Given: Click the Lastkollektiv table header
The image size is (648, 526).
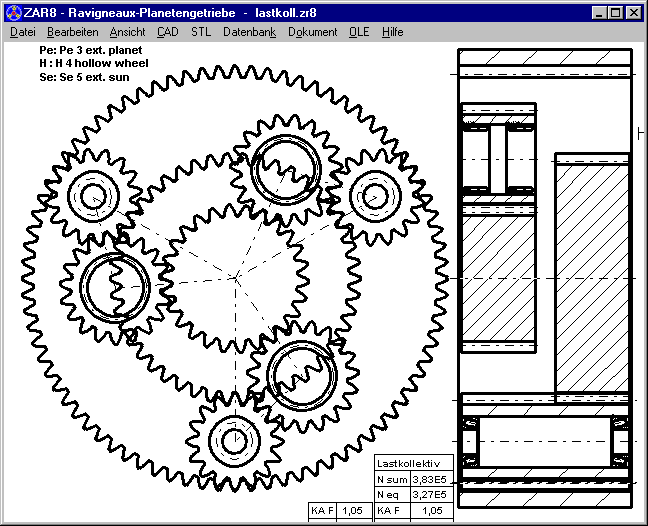Looking at the screenshot, I should pyautogui.click(x=413, y=463).
